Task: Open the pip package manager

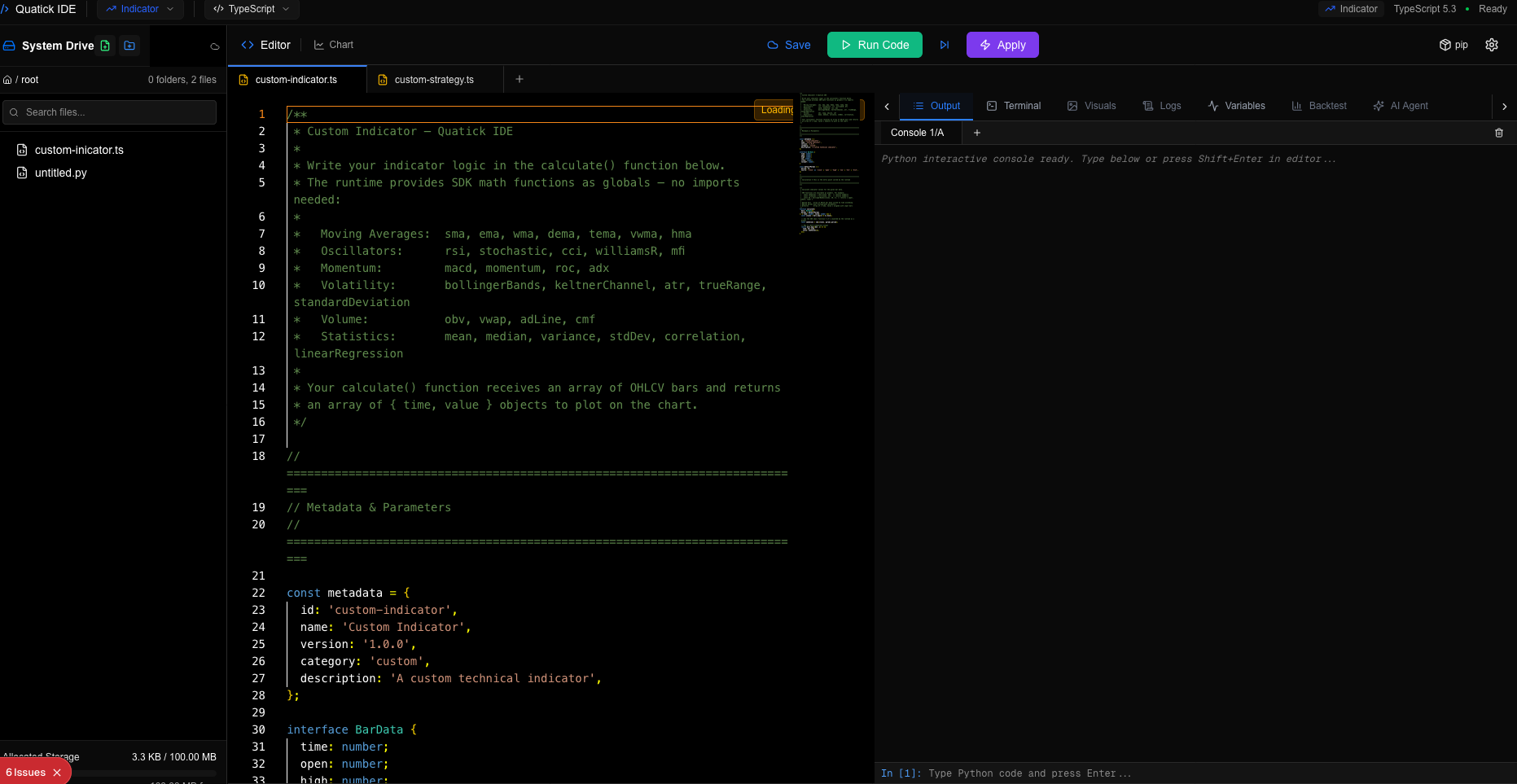Action: point(1453,45)
